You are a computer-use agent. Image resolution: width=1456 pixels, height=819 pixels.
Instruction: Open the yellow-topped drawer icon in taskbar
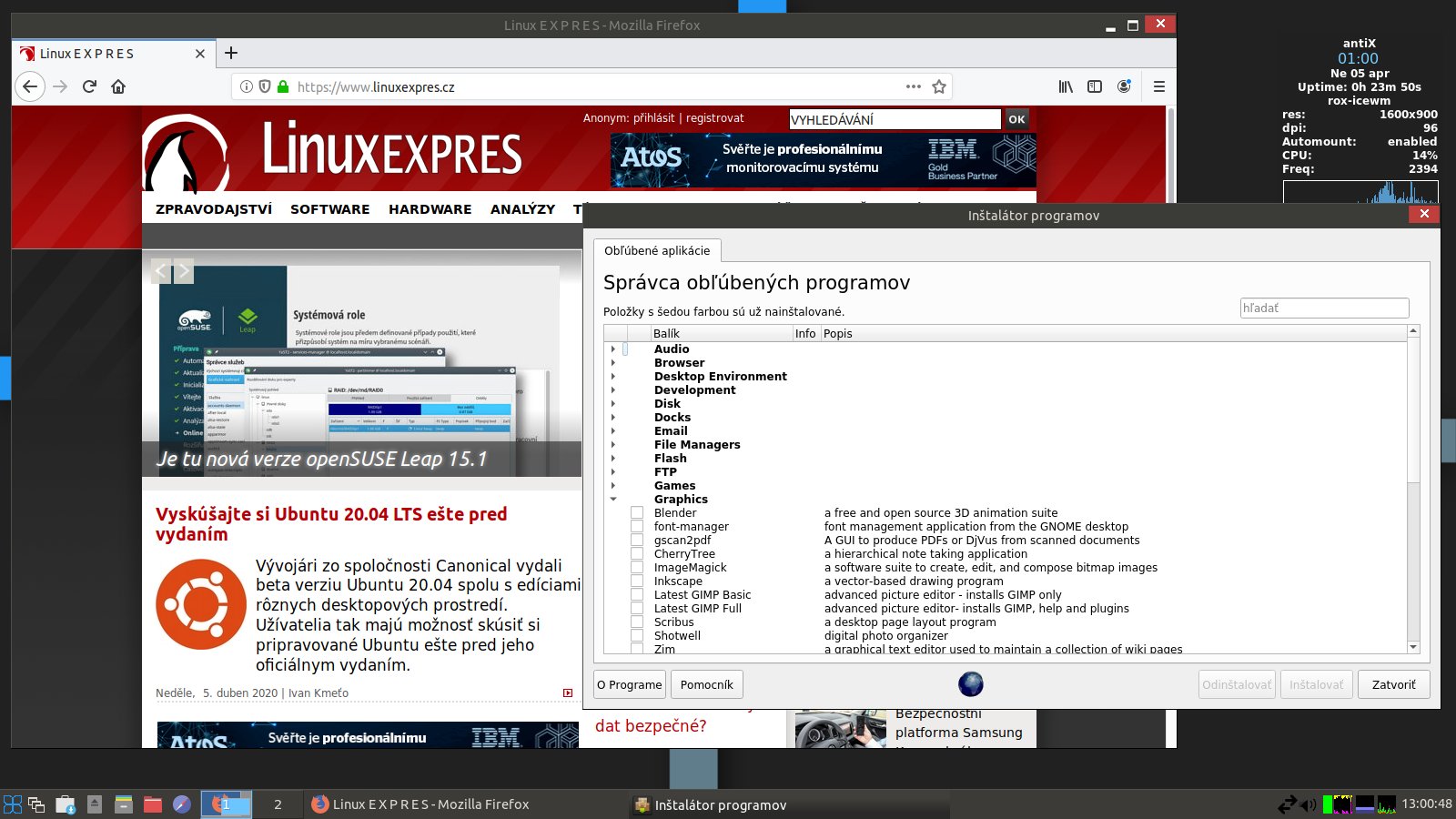[x=124, y=804]
